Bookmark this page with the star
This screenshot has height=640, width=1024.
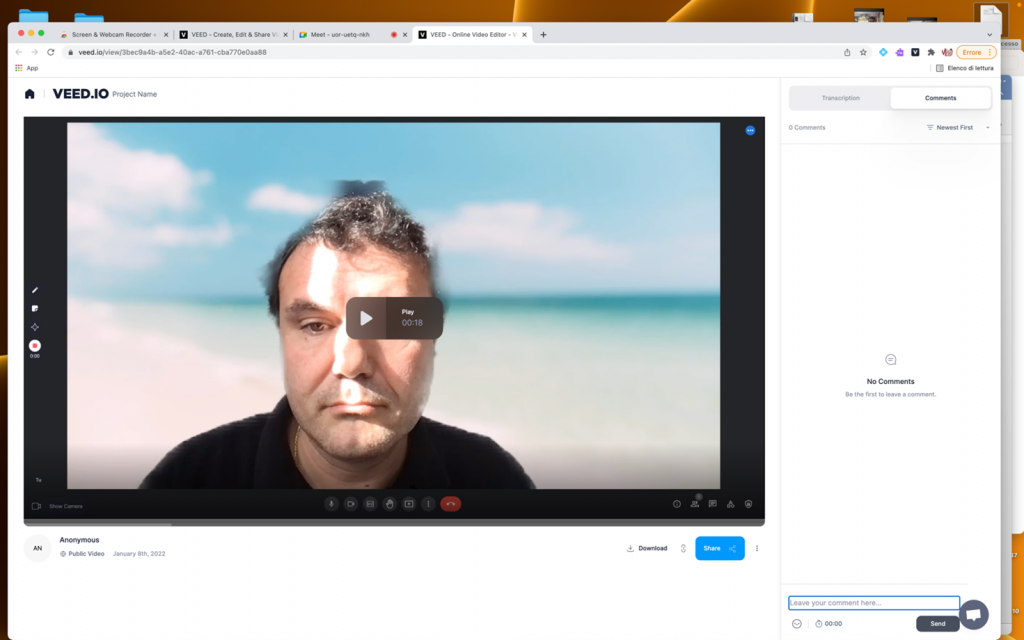click(863, 52)
